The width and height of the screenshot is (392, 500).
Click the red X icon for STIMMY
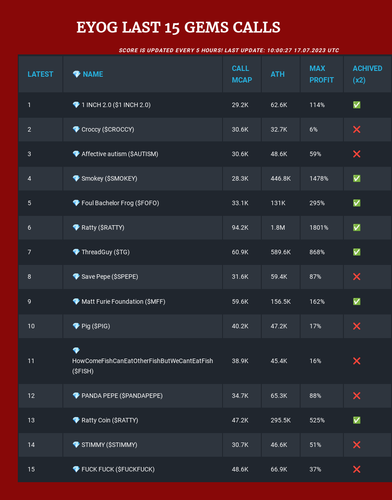357,445
